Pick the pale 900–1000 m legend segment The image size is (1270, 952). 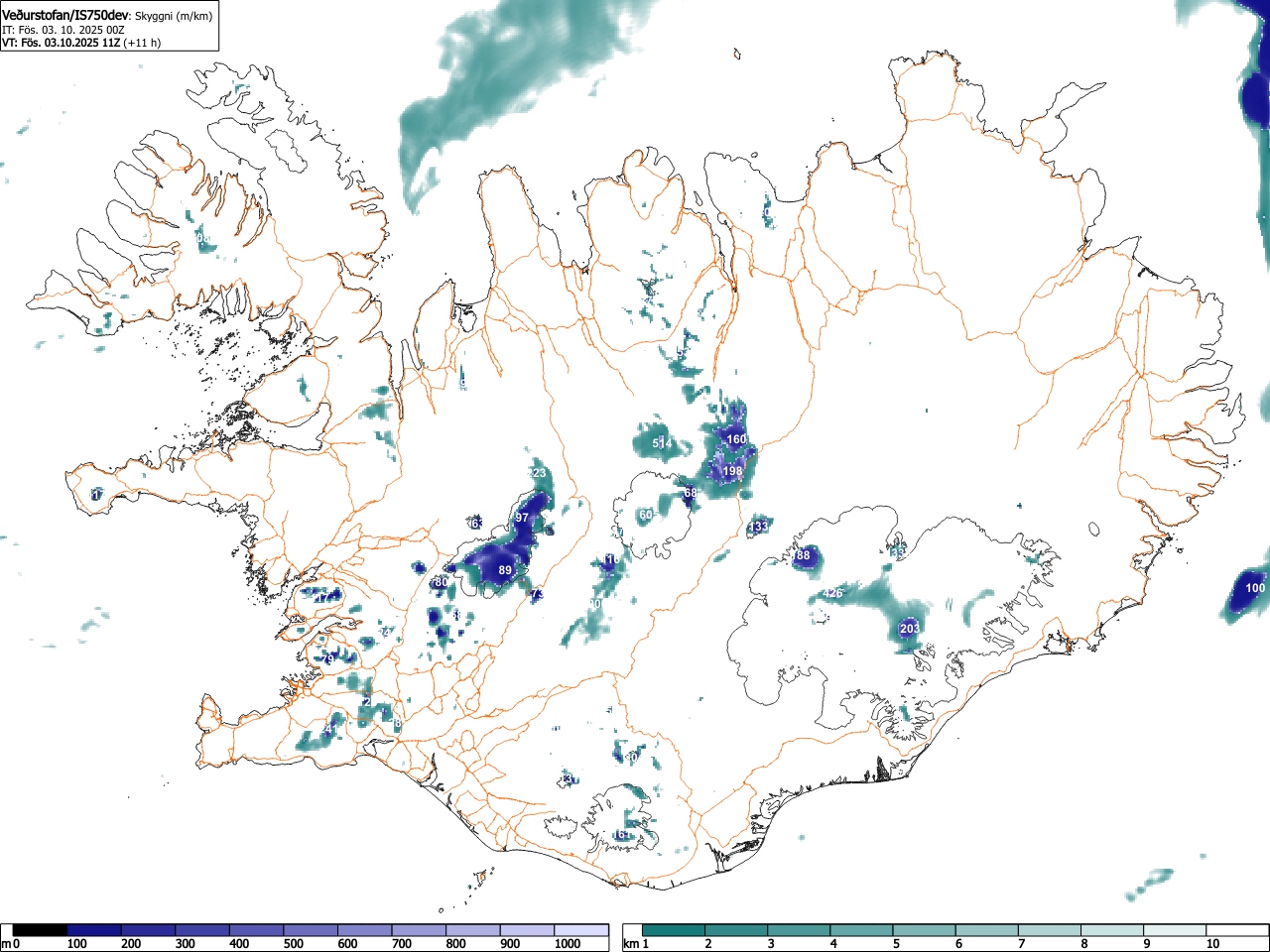coord(527,930)
